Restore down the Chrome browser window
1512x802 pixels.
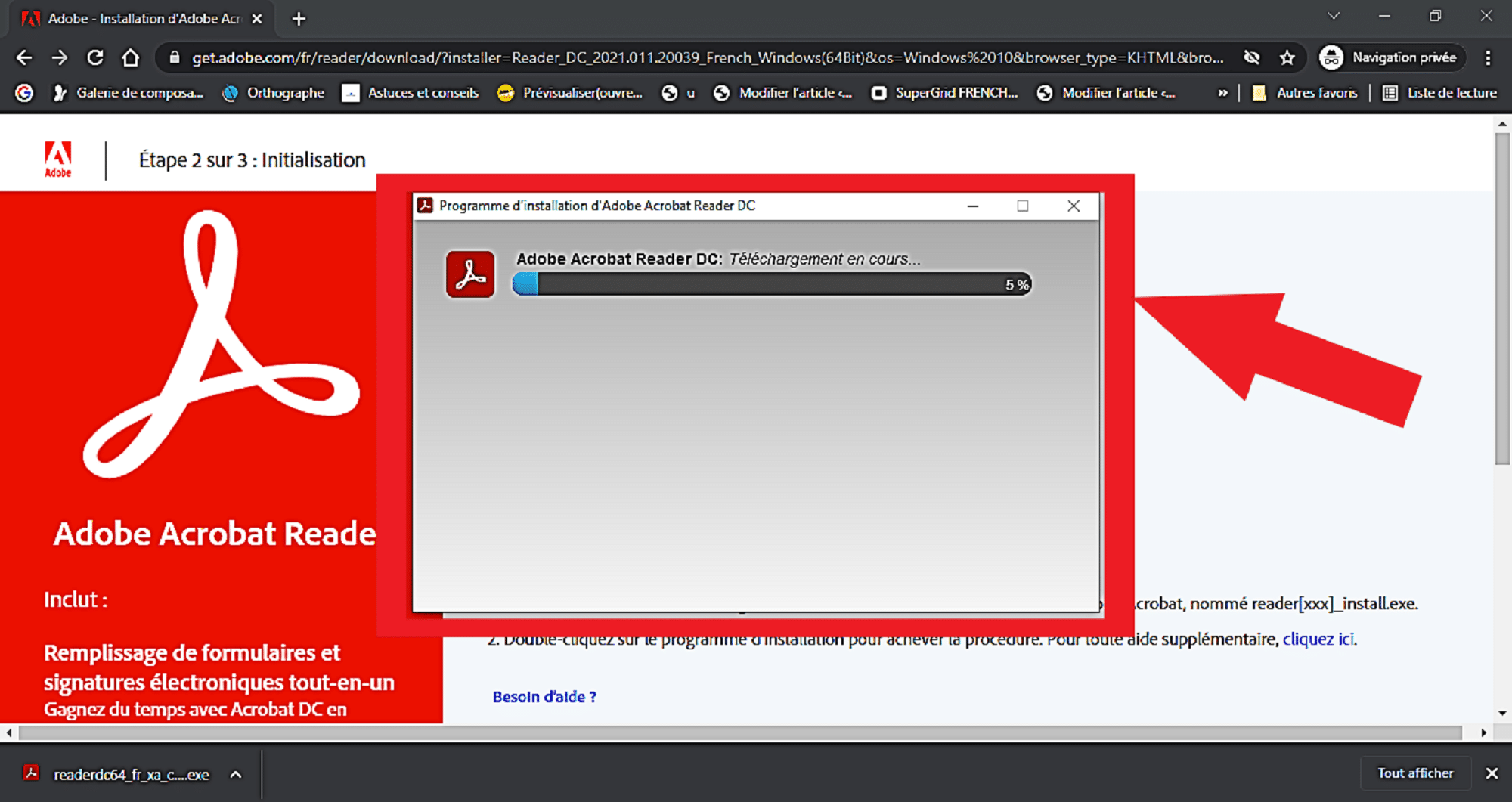pyautogui.click(x=1435, y=16)
